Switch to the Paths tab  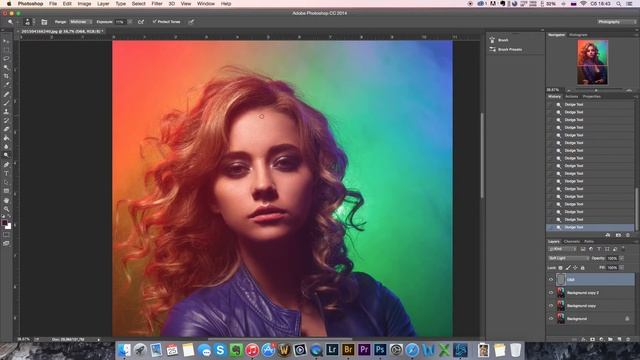point(589,242)
